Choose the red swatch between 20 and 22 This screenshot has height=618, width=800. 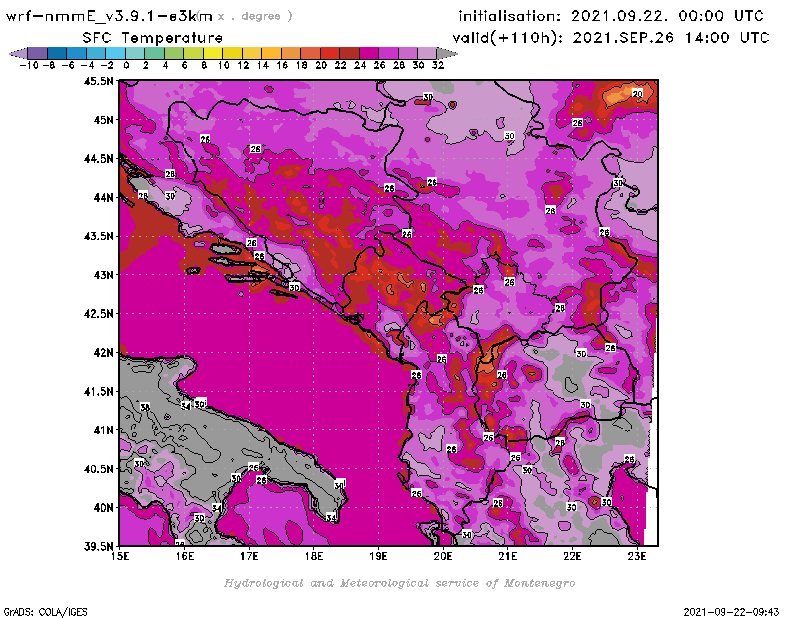[x=330, y=53]
